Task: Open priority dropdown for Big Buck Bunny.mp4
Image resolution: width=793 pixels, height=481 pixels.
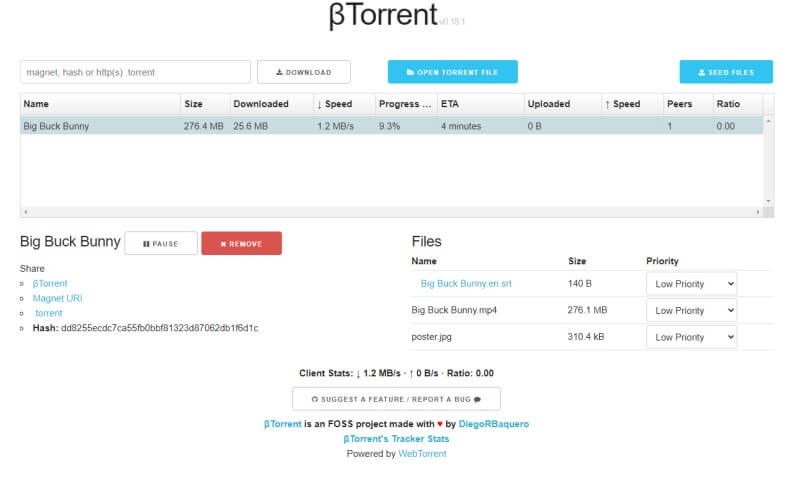Action: (x=691, y=311)
